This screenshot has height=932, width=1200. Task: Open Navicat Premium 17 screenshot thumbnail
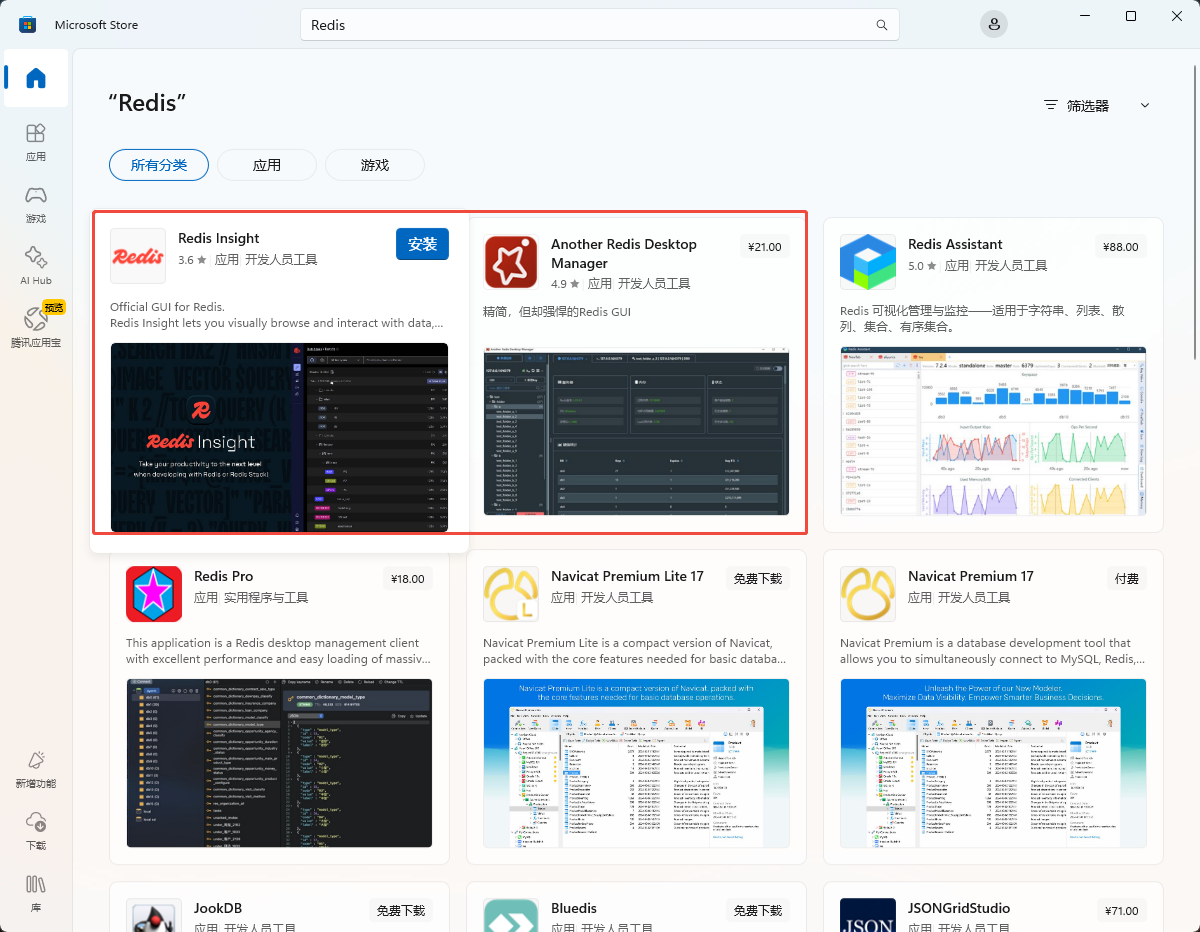coord(993,763)
